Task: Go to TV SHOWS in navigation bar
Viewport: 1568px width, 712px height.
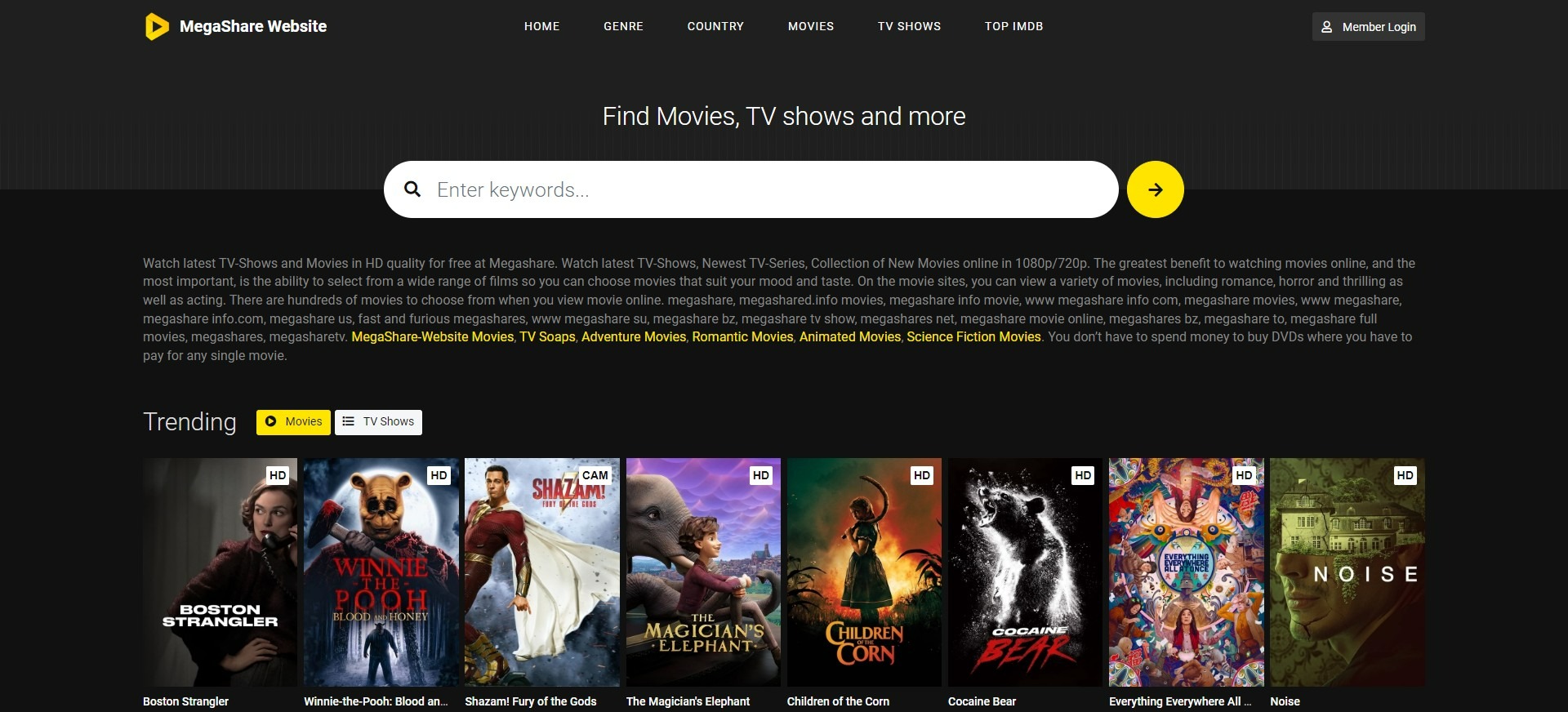Action: pyautogui.click(x=909, y=26)
